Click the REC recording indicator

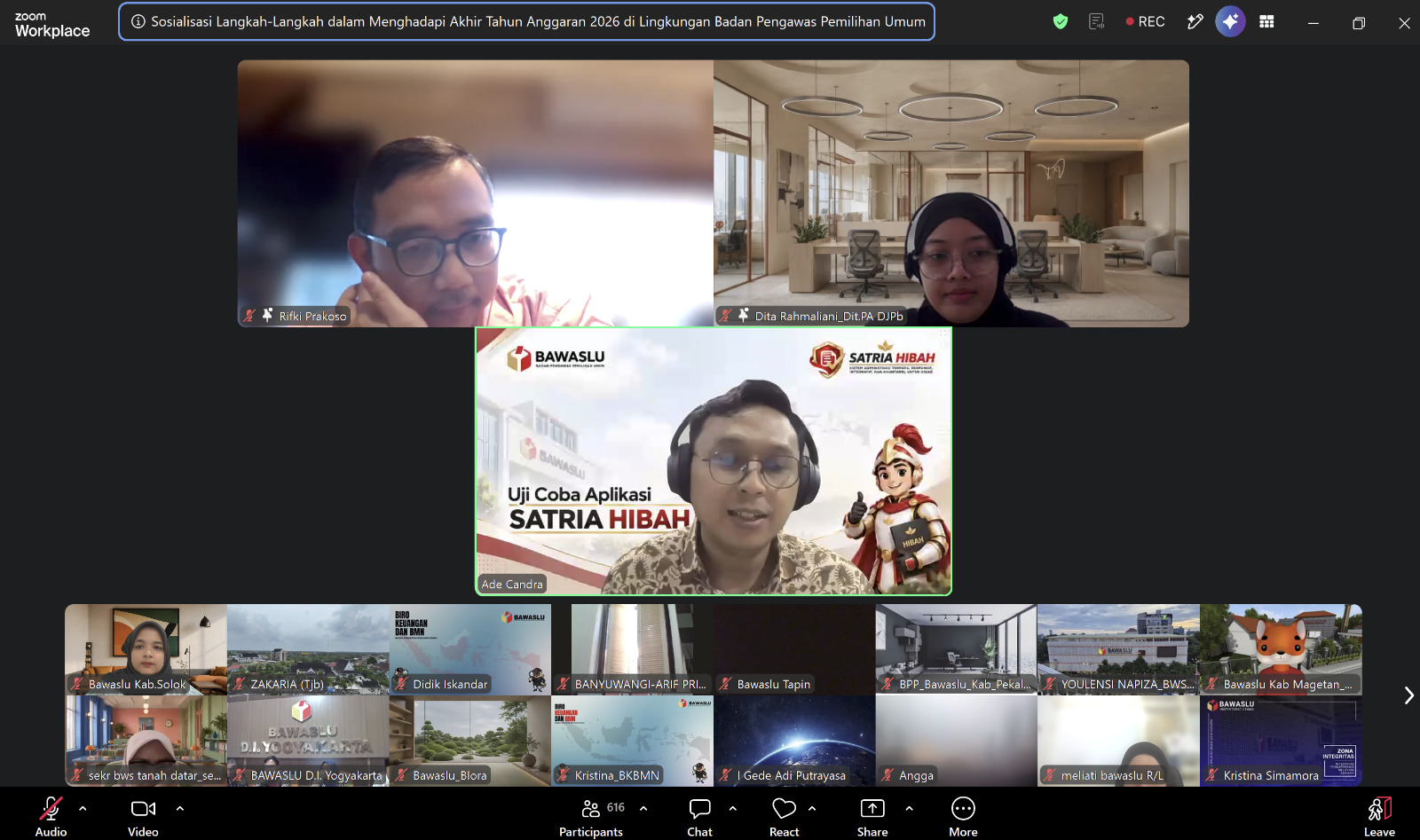(x=1145, y=21)
